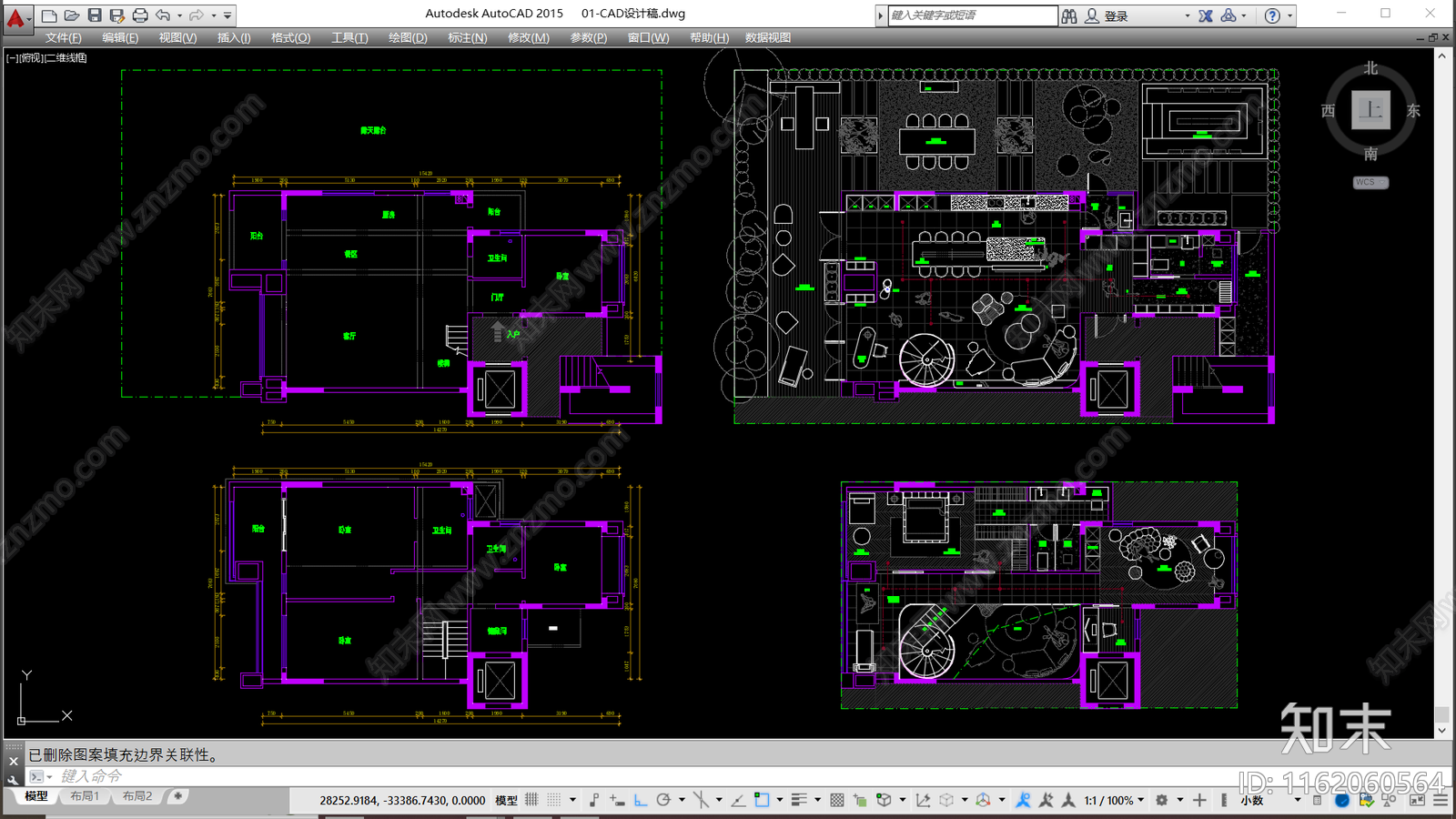The width and height of the screenshot is (1456, 819).
Task: Switch to the 布局2 layout tab
Action: 137,796
